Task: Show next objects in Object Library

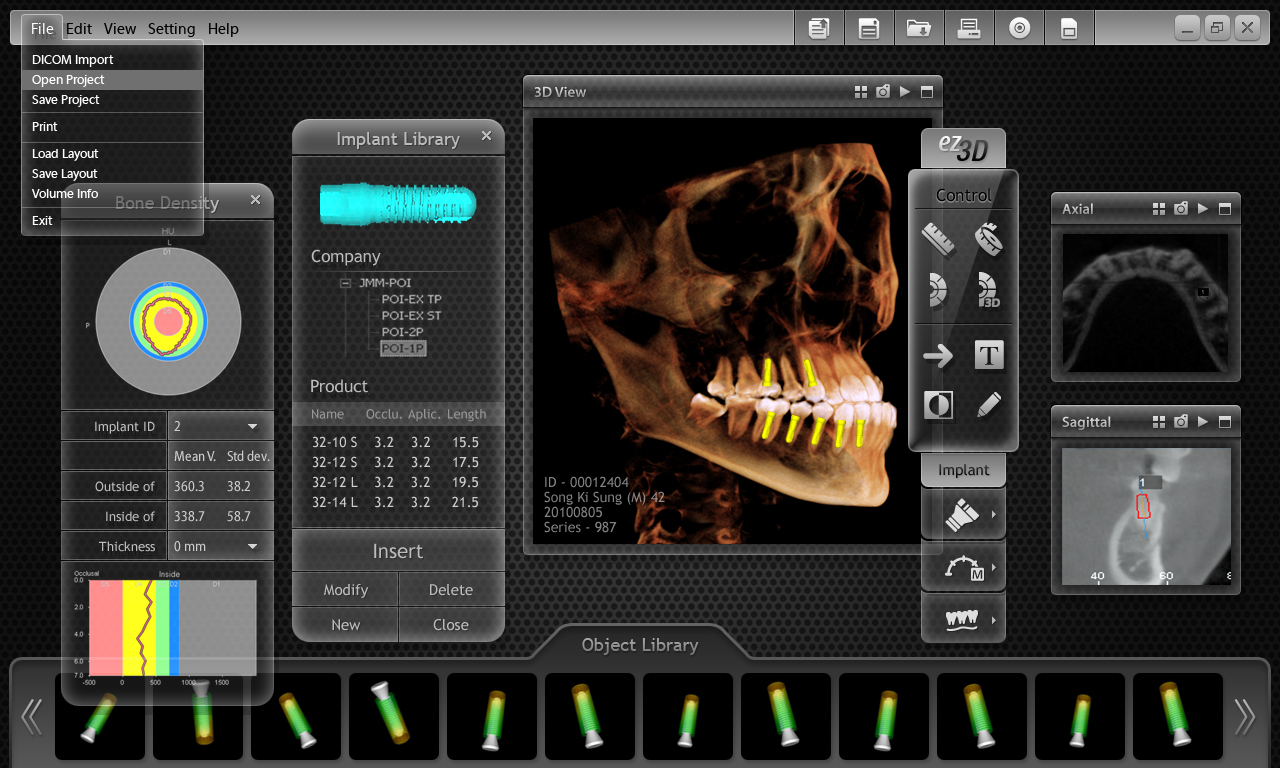Action: point(1245,716)
